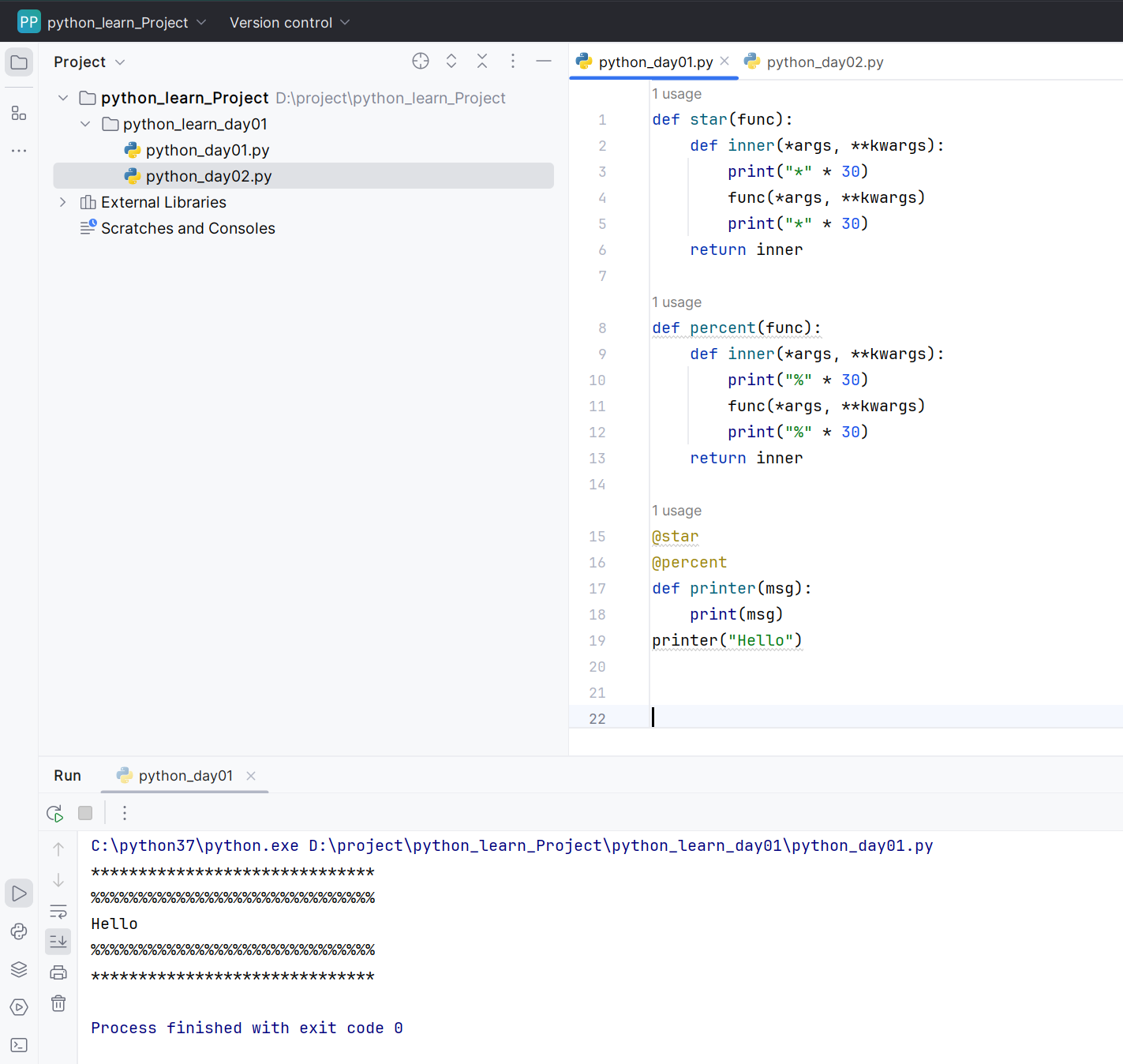This screenshot has height=1064, width=1123.
Task: Click '1 usage' hint above def star
Action: click(676, 94)
